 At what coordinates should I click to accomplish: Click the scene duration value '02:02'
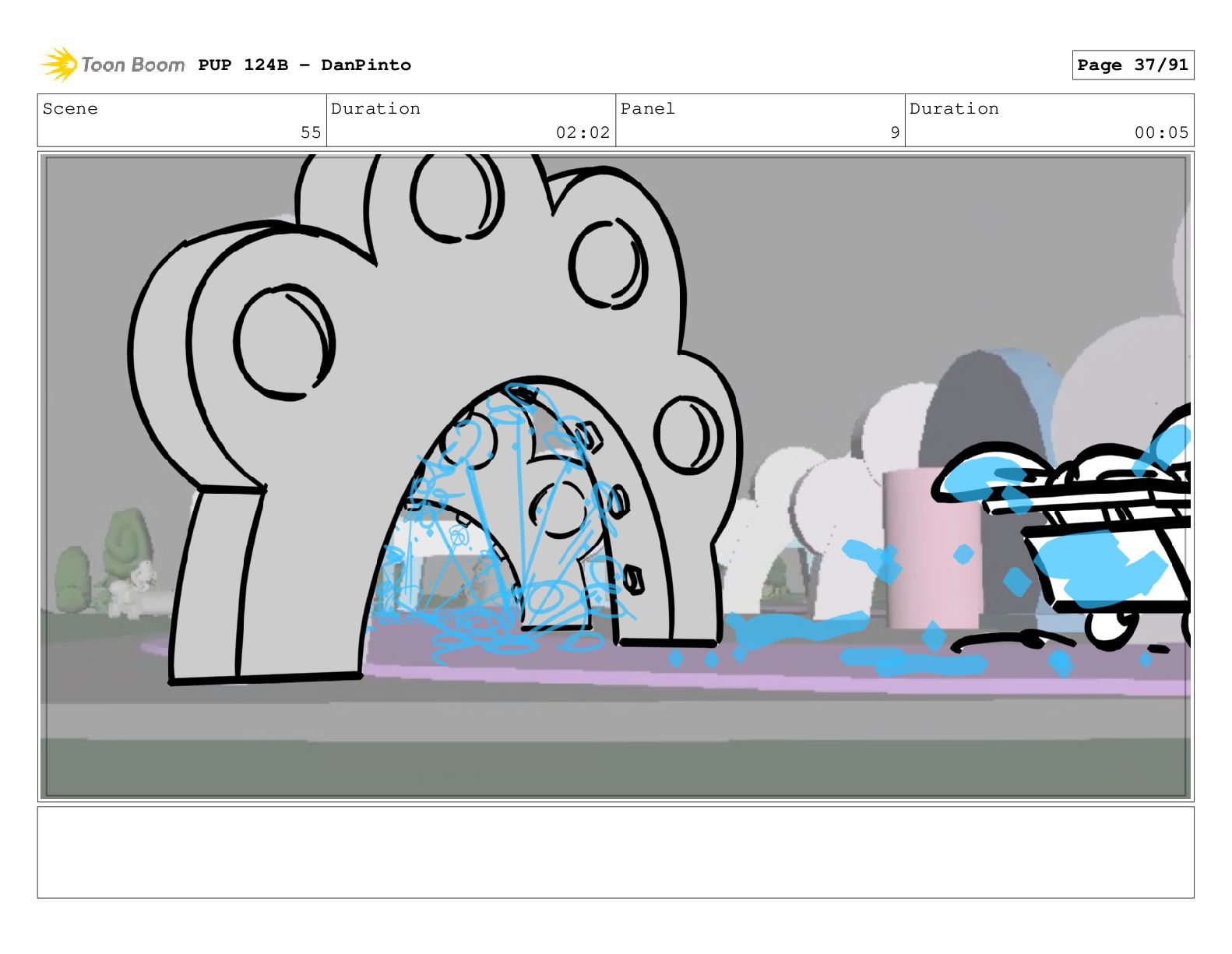(x=583, y=133)
